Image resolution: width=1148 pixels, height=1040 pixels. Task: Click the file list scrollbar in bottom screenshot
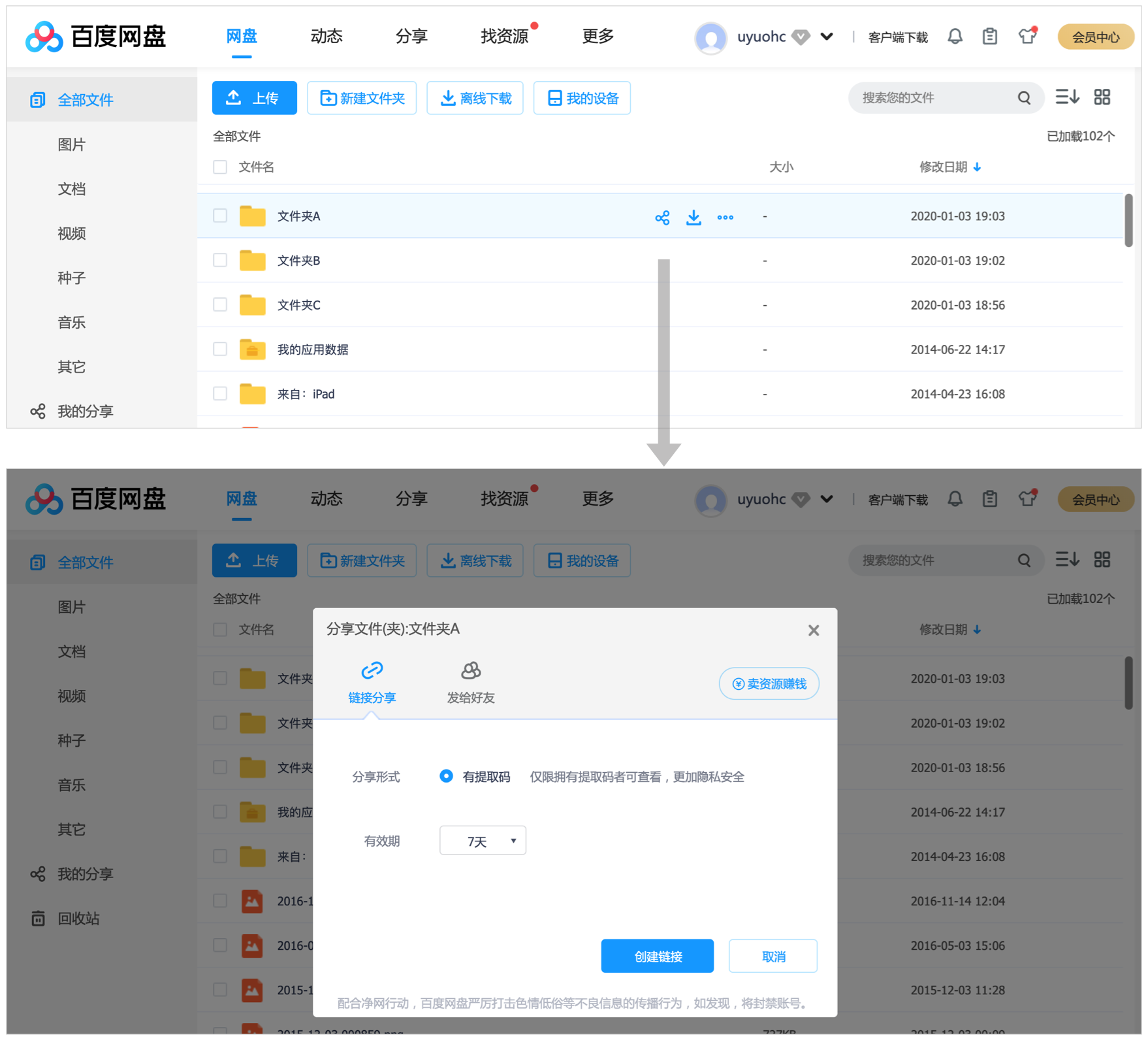[1128, 683]
